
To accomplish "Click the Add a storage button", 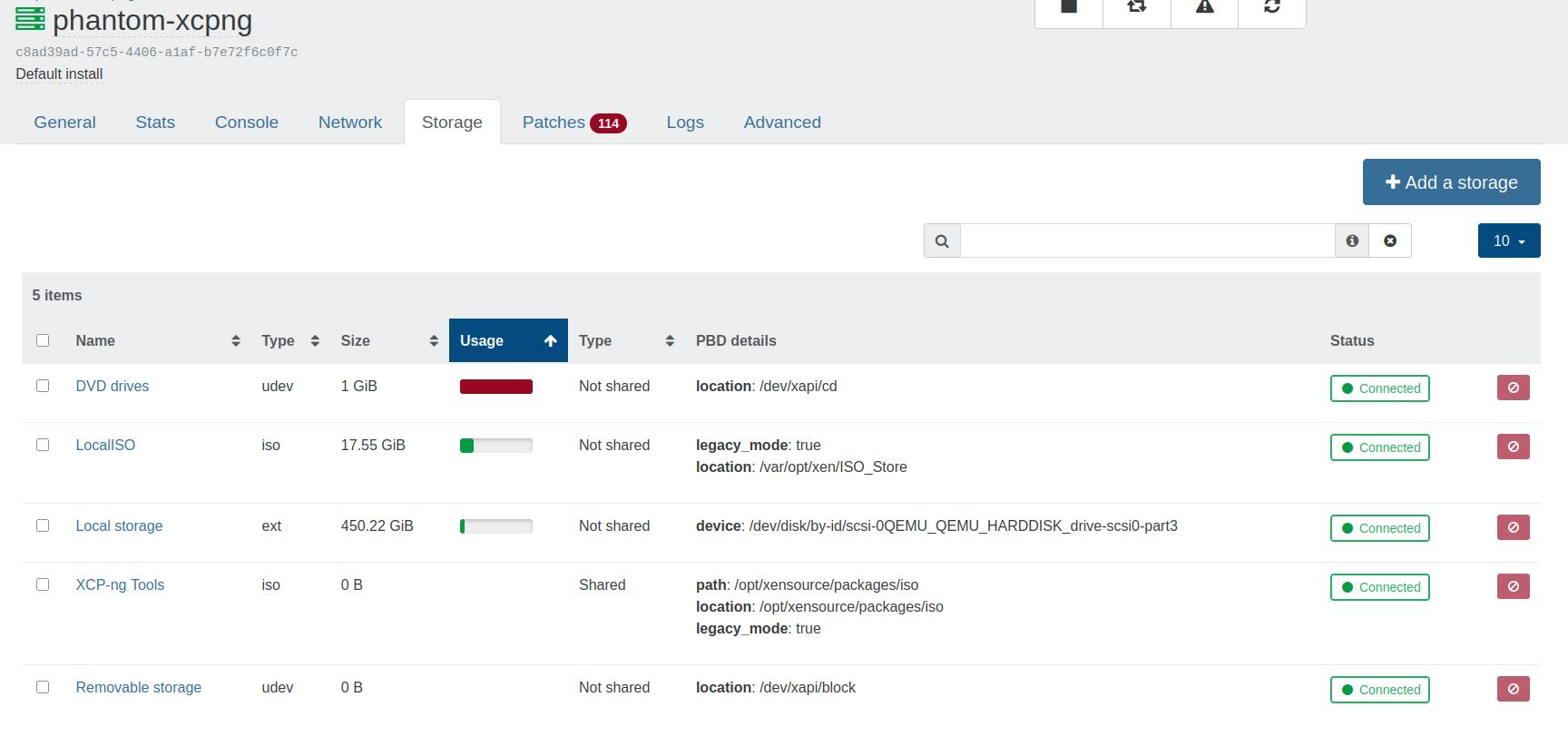I will [1451, 182].
